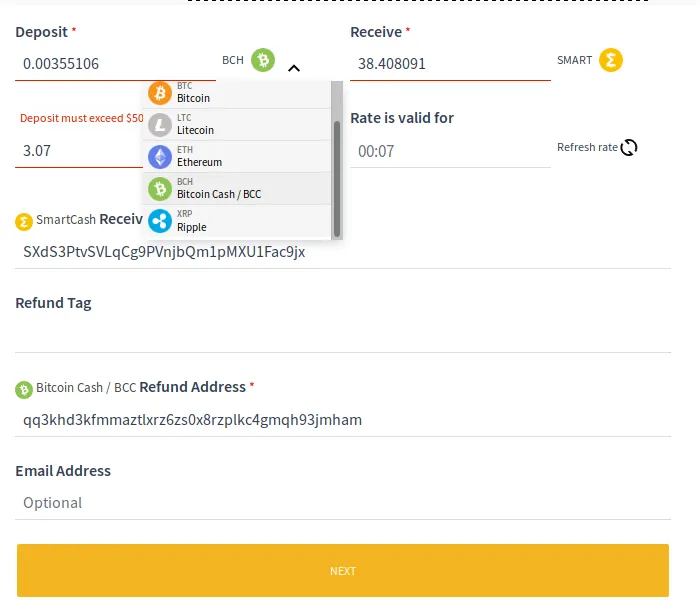Click the currency list scrollbar thumb
This screenshot has width=700, height=614.
337,179
